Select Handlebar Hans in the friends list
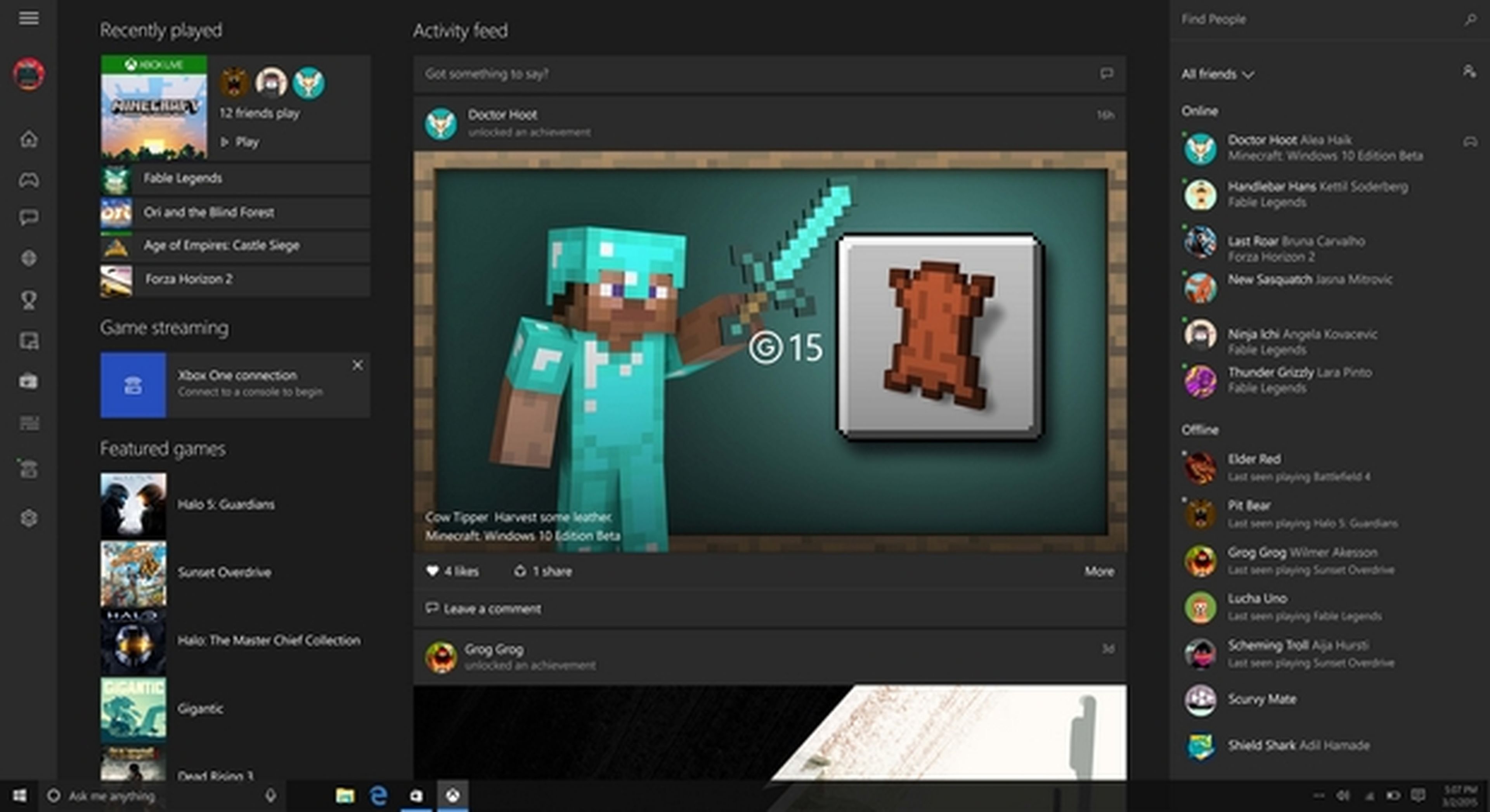 point(1329,194)
